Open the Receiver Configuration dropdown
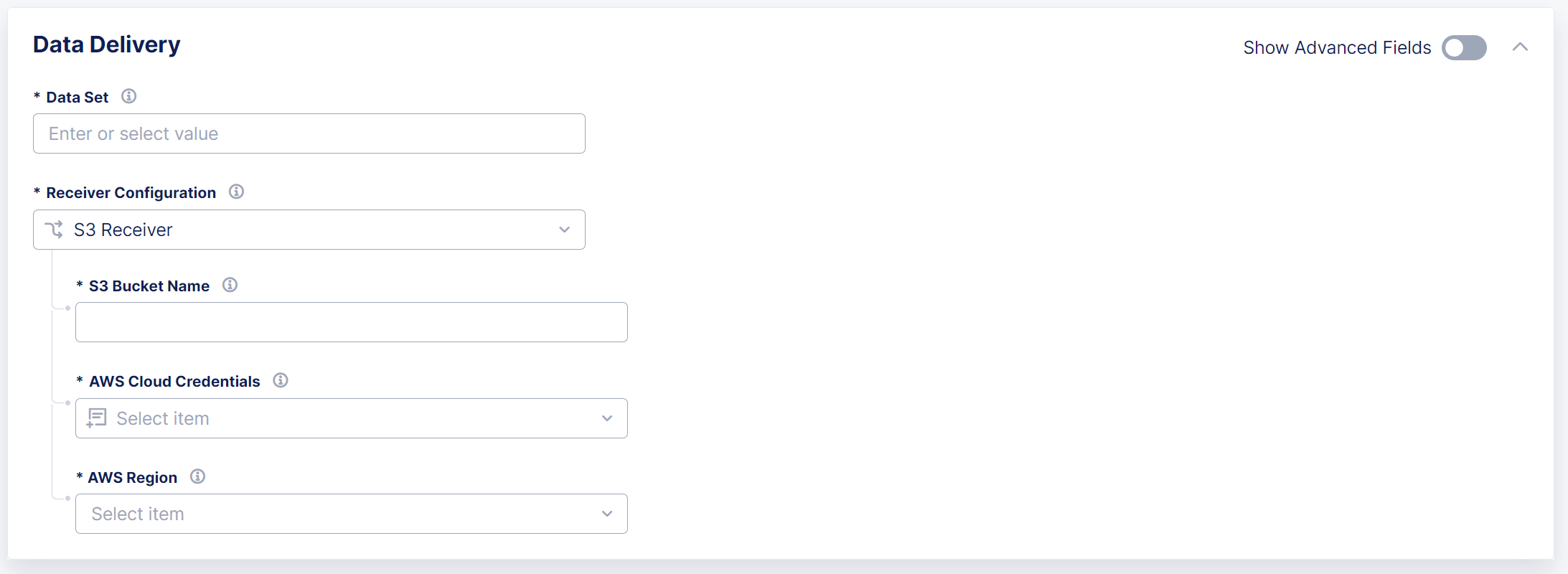This screenshot has height=574, width=1568. click(x=564, y=230)
